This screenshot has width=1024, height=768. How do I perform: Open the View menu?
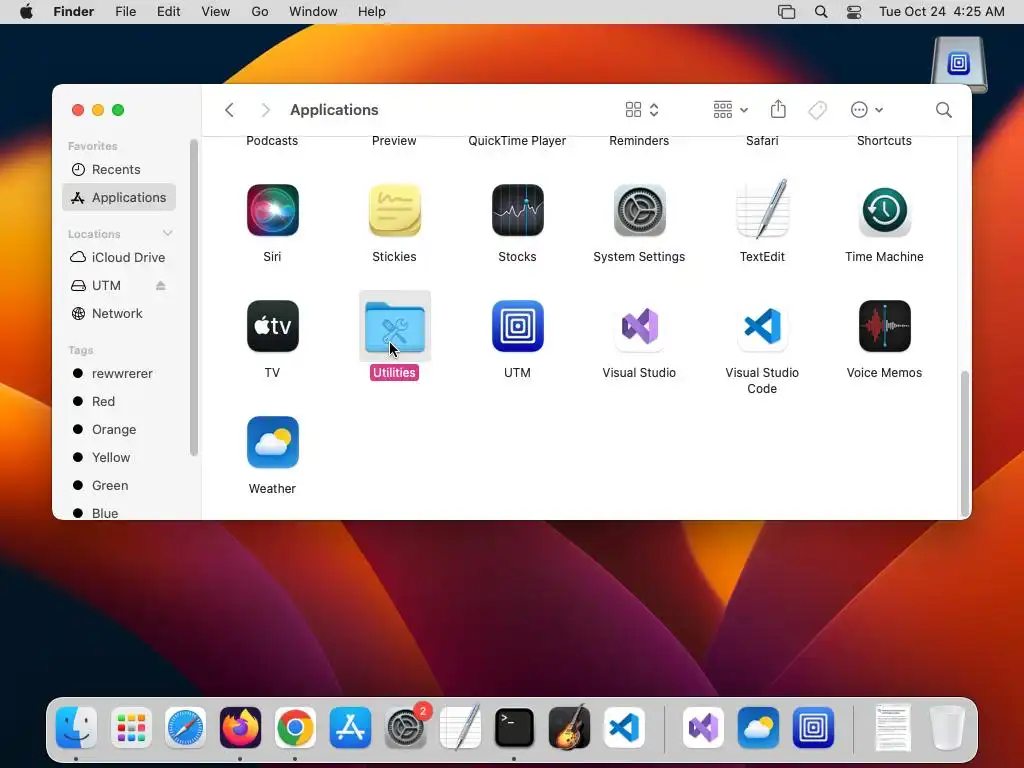point(216,12)
